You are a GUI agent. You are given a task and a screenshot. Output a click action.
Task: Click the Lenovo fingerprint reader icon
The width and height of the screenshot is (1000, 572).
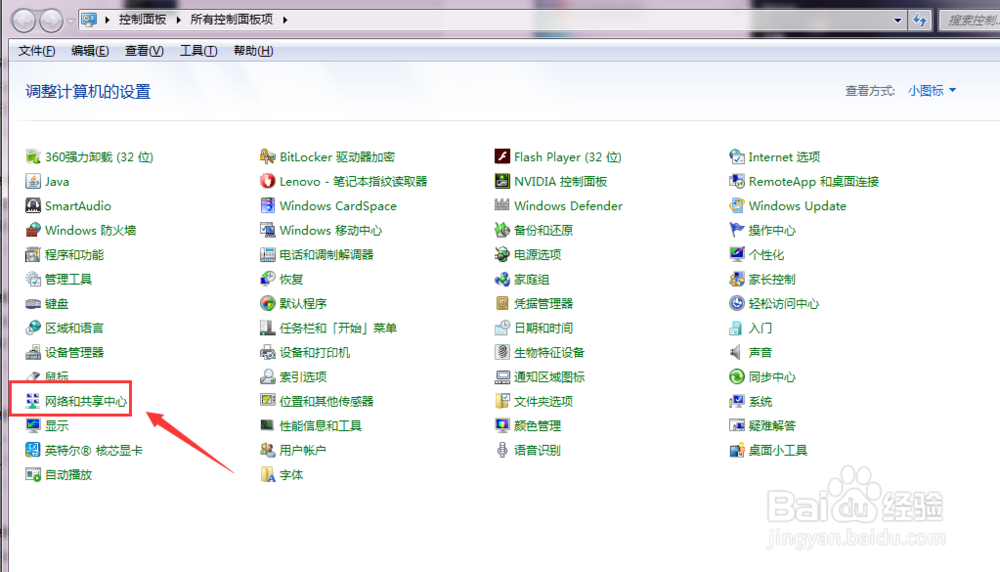point(267,181)
